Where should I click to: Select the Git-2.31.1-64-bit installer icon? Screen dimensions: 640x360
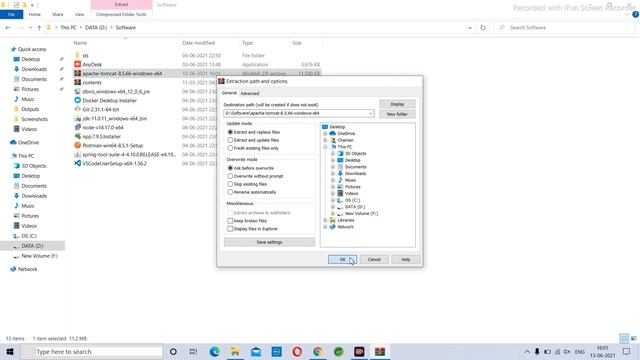pyautogui.click(x=78, y=109)
